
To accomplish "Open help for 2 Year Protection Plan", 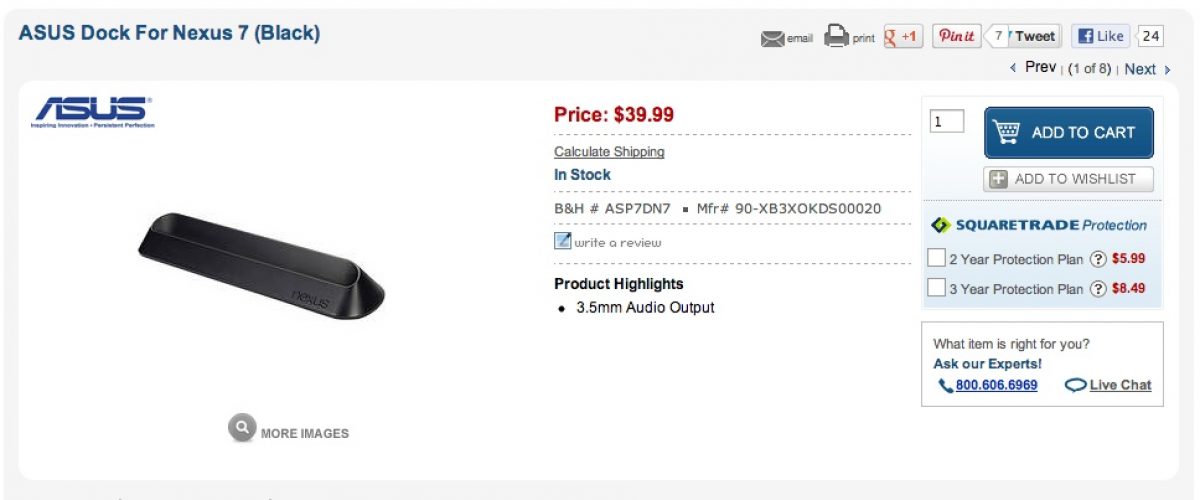I will tap(1097, 259).
